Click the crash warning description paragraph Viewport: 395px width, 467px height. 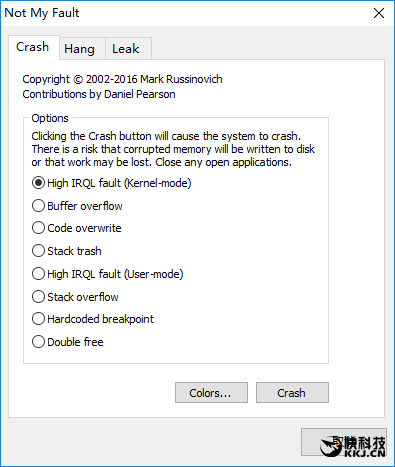point(173,149)
